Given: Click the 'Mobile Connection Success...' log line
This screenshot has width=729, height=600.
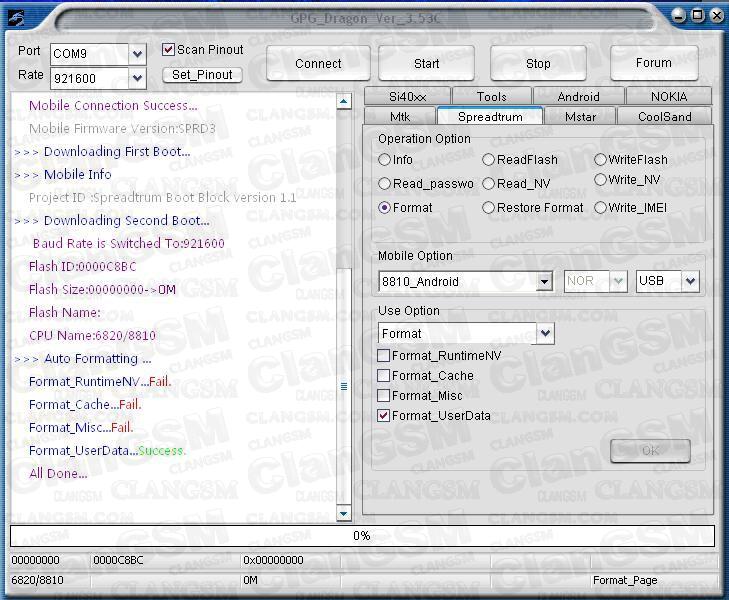Looking at the screenshot, I should [x=113, y=105].
